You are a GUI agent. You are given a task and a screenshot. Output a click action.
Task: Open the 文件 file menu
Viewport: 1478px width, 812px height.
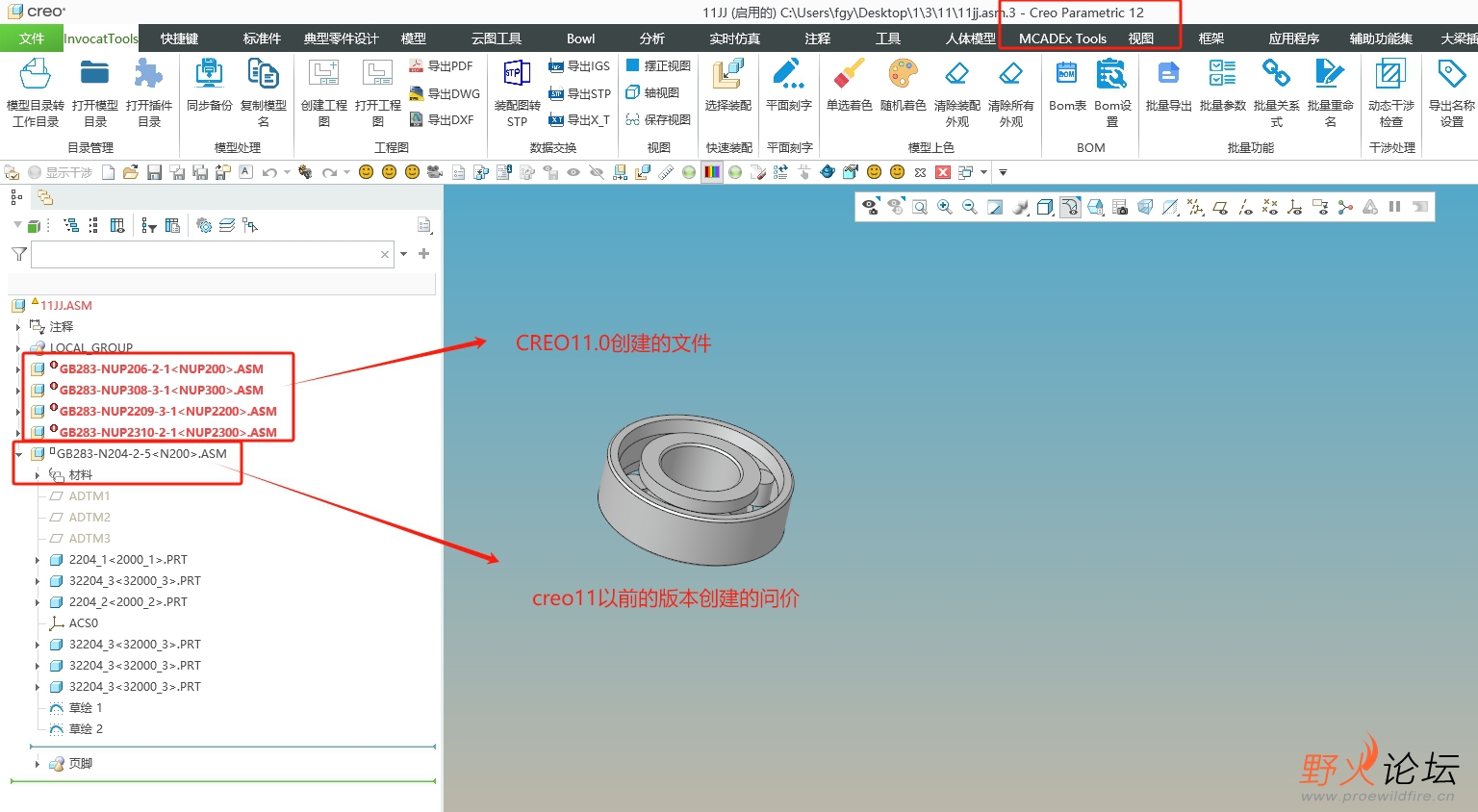(32, 38)
